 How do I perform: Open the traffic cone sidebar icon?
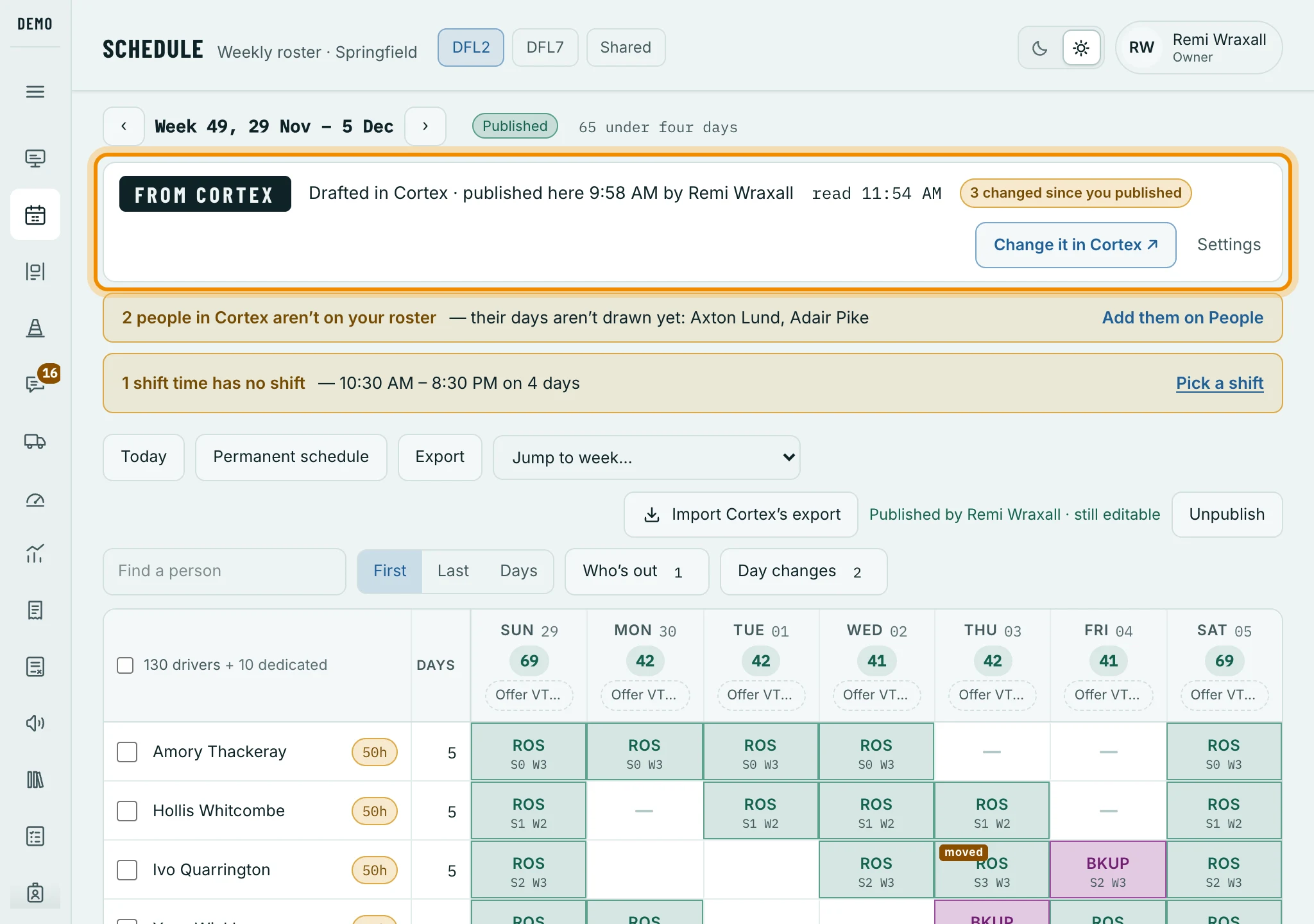35,328
